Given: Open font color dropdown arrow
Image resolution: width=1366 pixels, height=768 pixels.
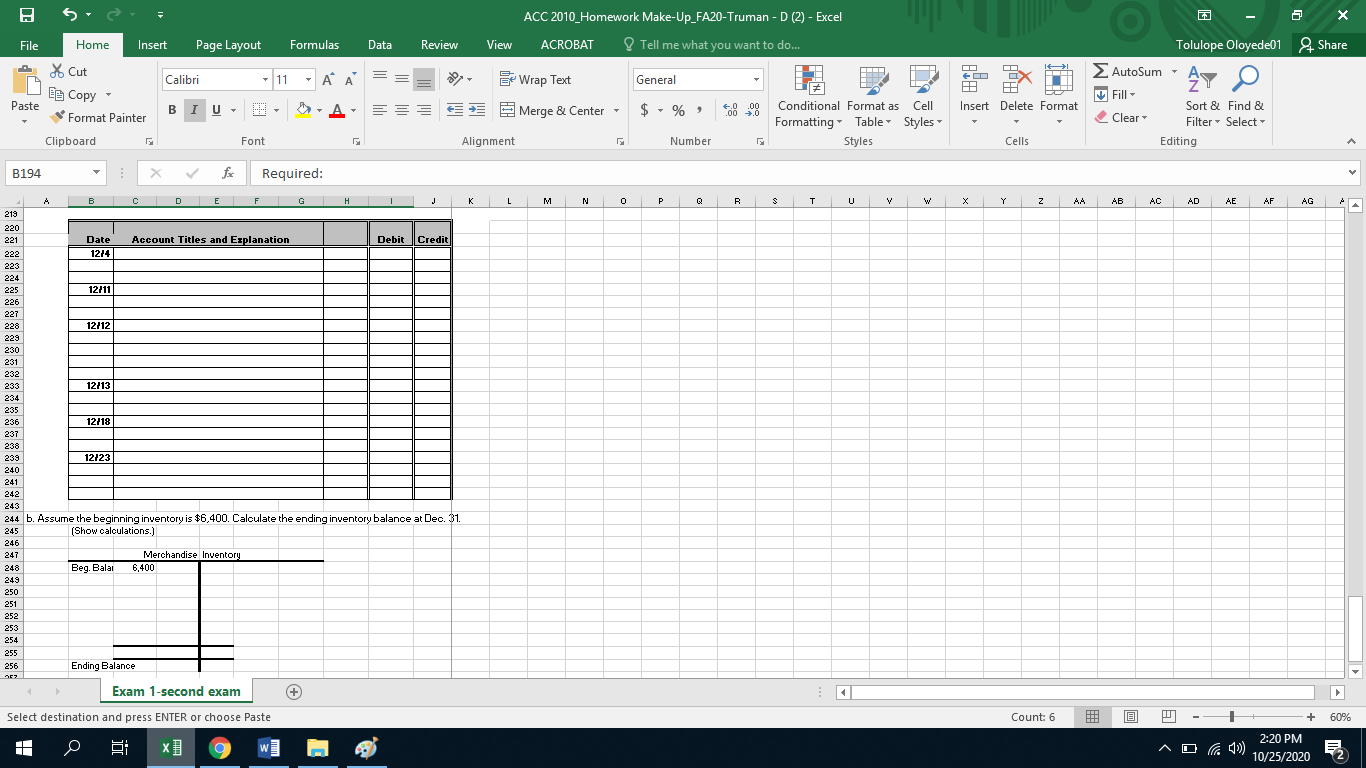Looking at the screenshot, I should (354, 111).
